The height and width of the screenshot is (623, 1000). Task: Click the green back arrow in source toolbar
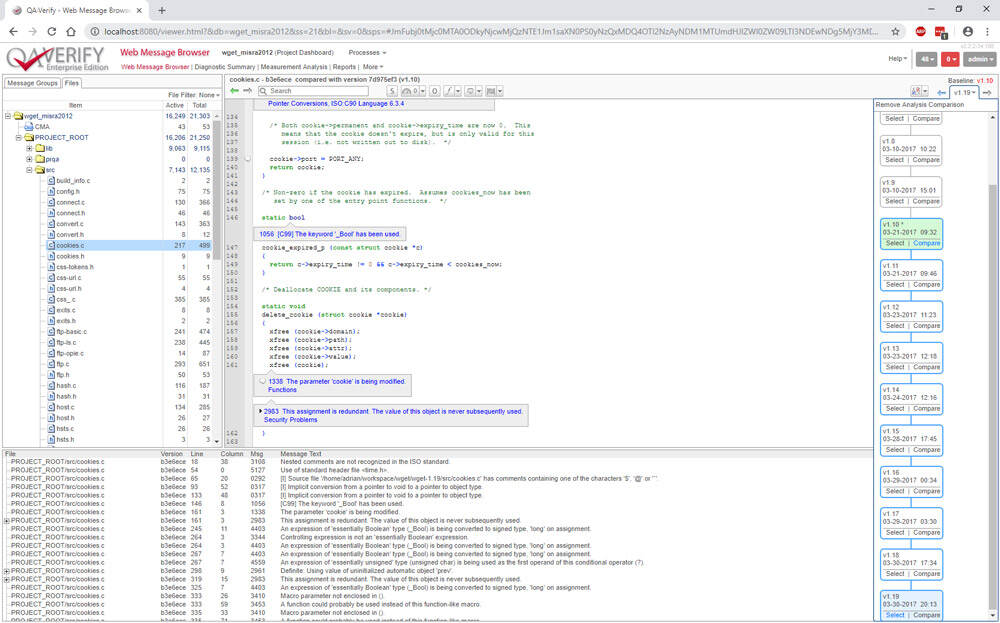tap(234, 91)
